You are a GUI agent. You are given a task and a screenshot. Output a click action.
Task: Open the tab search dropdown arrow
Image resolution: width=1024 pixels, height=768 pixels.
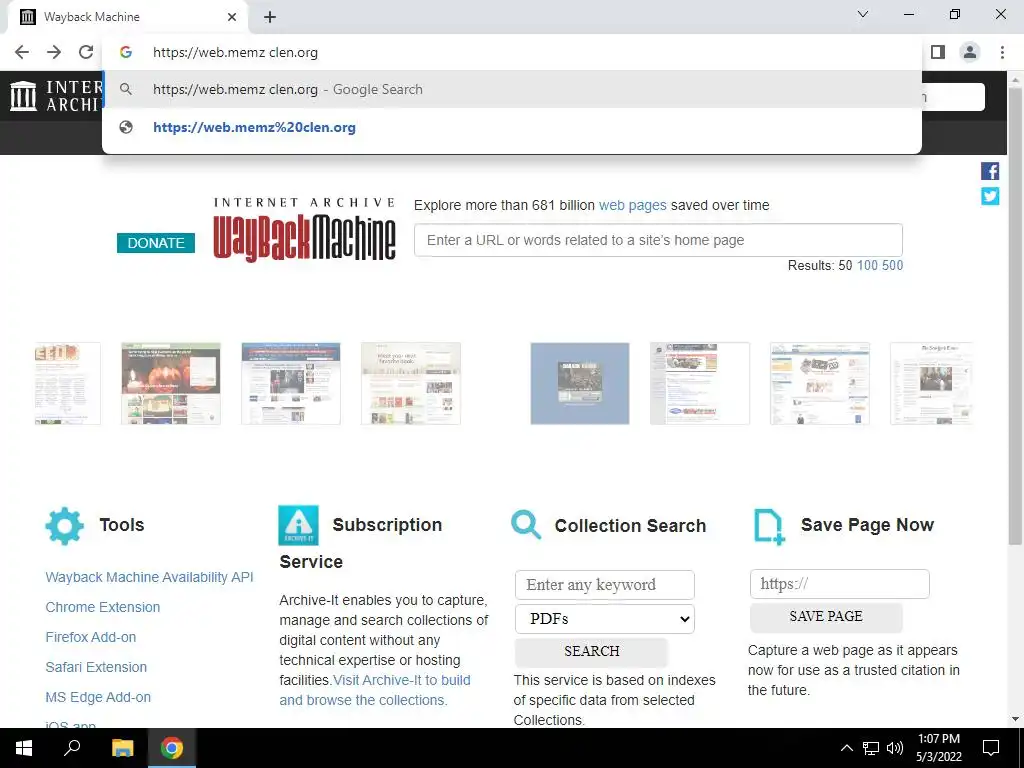[863, 14]
